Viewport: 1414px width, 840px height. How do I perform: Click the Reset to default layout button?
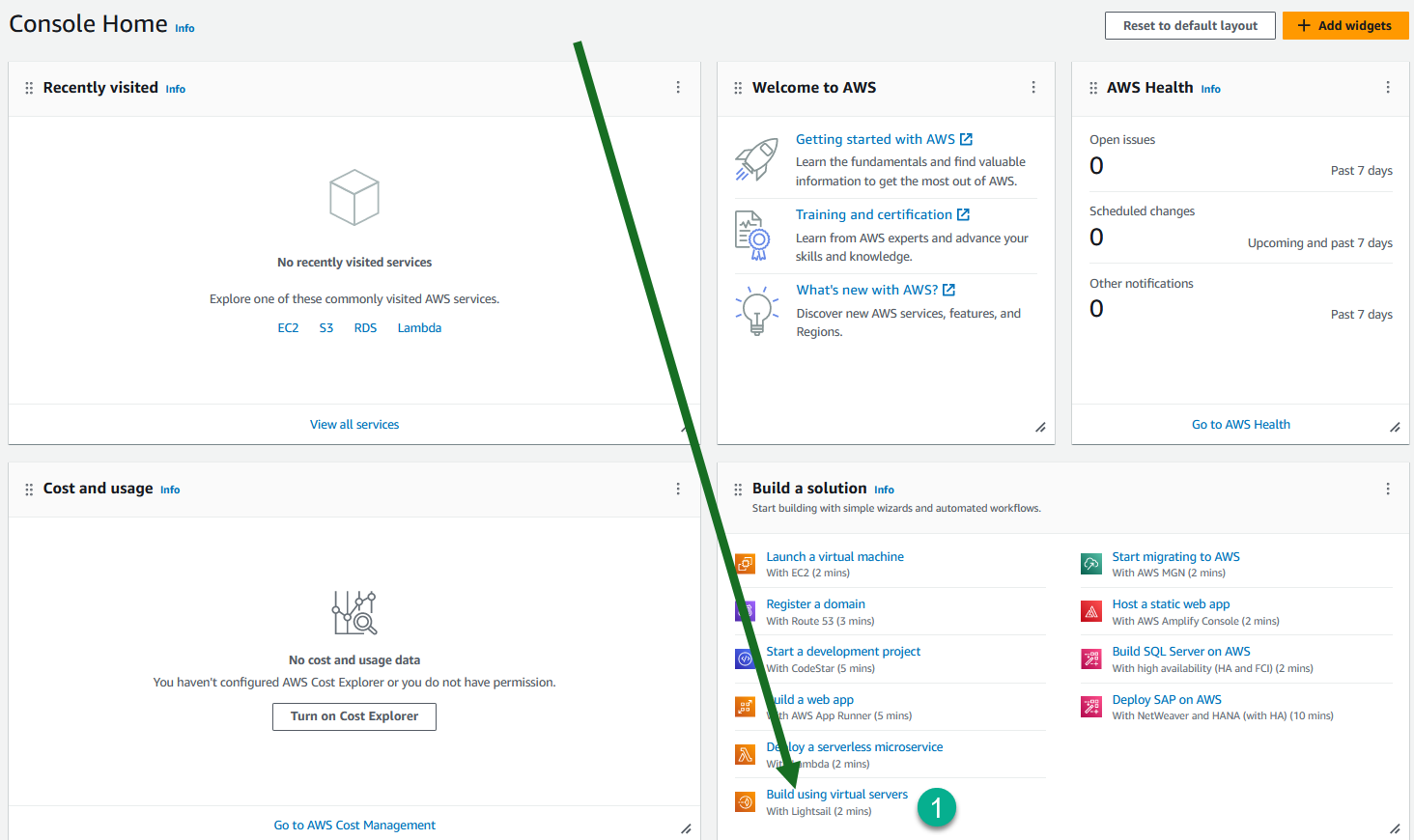(x=1190, y=26)
